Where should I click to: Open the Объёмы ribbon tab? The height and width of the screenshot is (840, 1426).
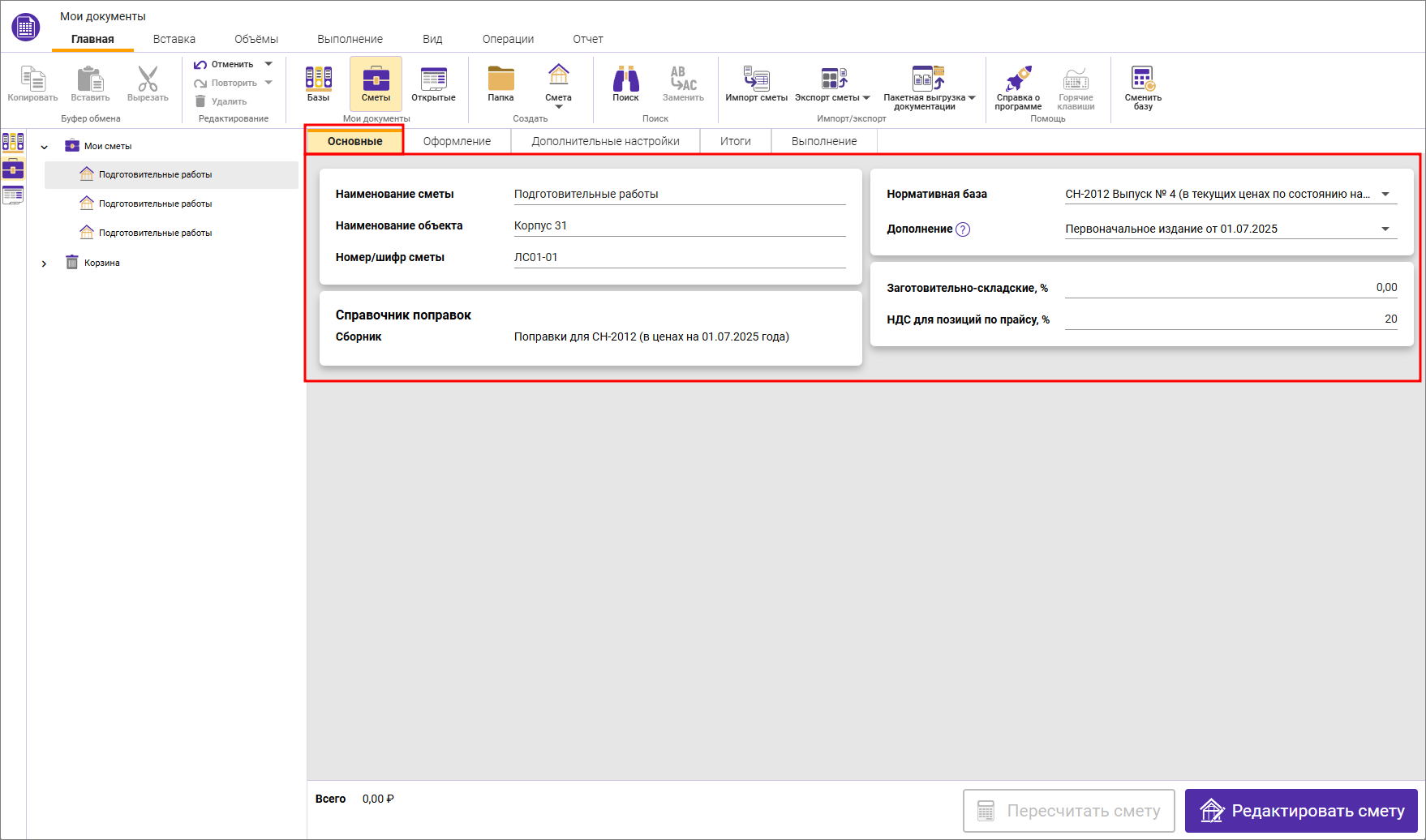[x=256, y=39]
